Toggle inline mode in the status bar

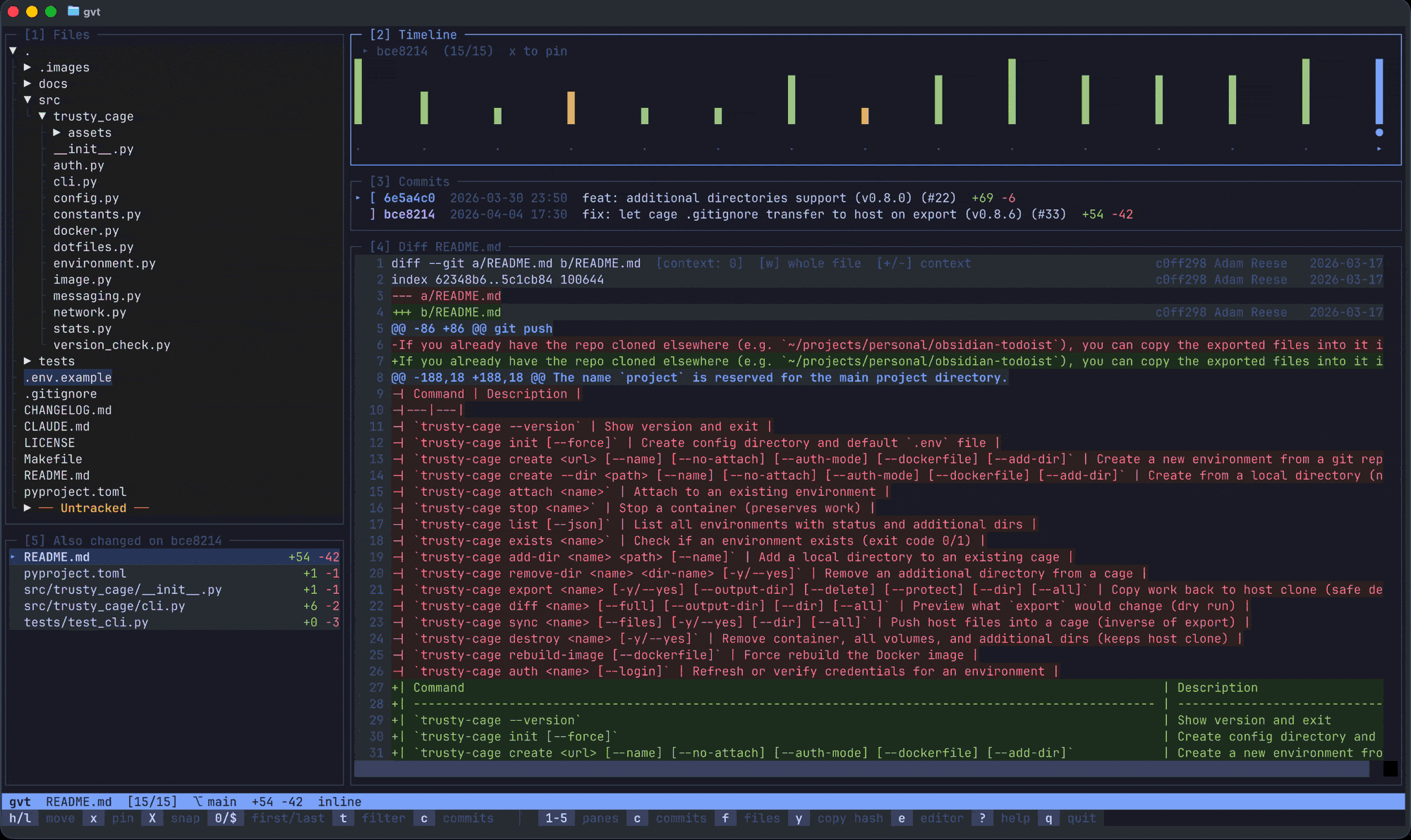pyautogui.click(x=339, y=801)
